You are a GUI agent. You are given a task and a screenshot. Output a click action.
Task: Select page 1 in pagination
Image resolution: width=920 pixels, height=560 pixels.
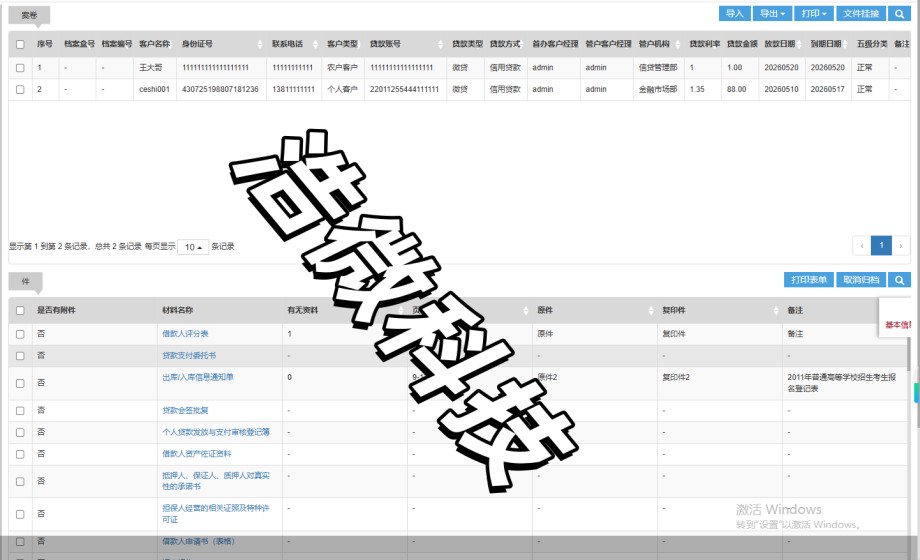click(x=881, y=245)
